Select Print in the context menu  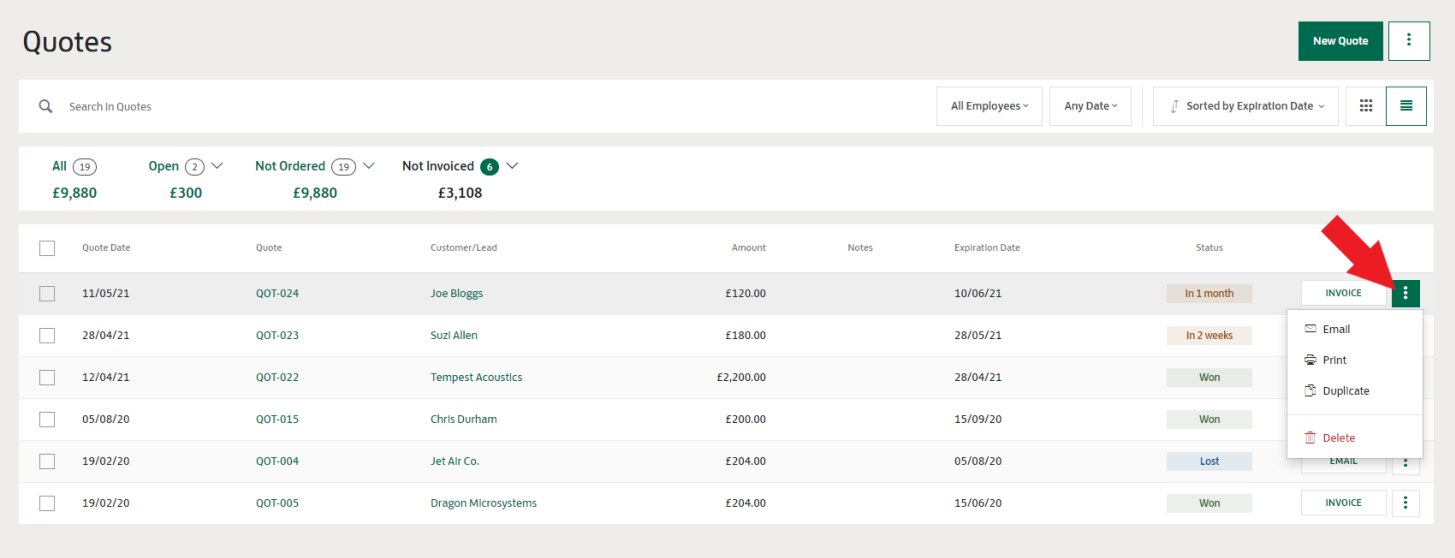(x=1334, y=360)
